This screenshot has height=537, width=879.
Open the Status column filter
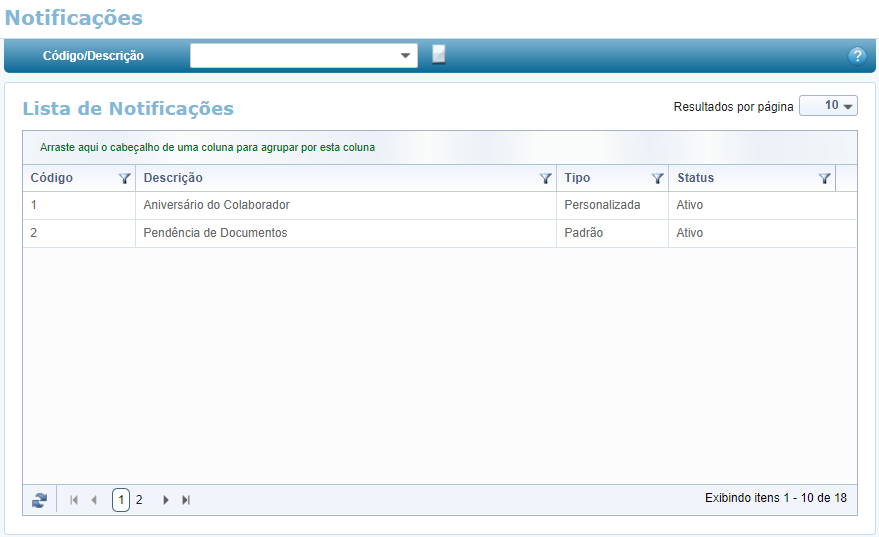pyautogui.click(x=824, y=179)
